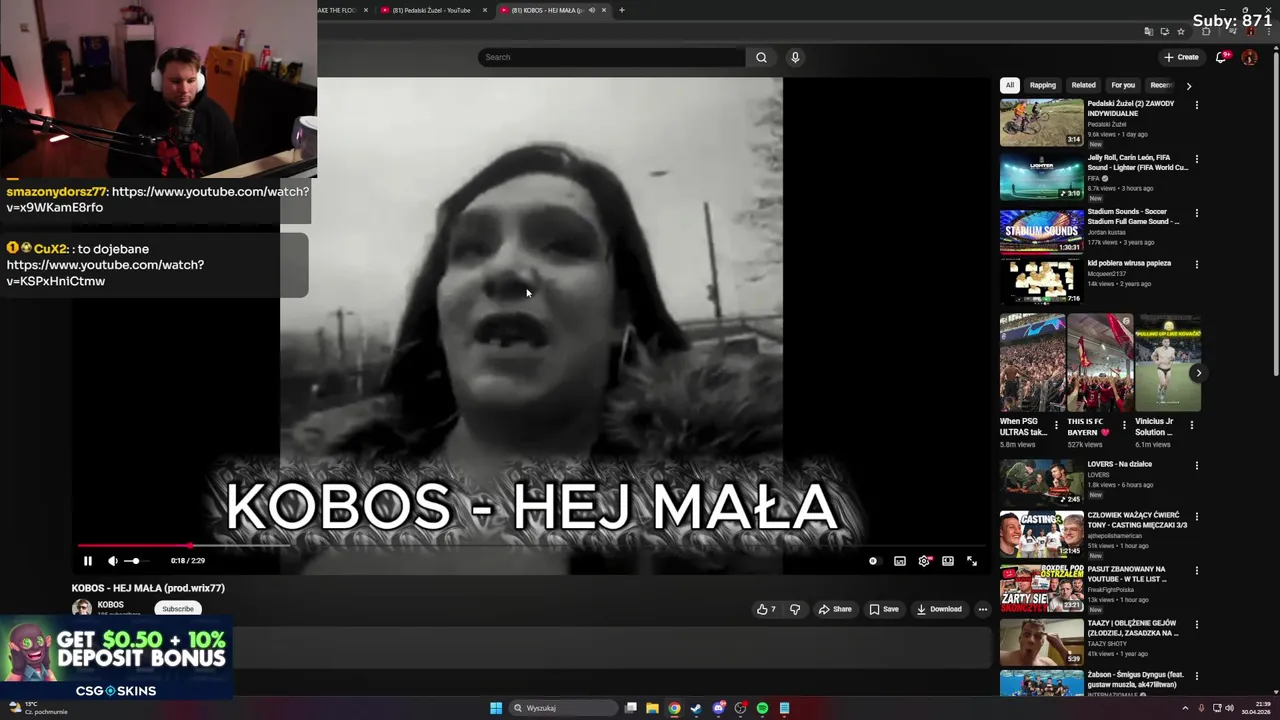
Task: Start voice search with the microphone
Action: 795,57
